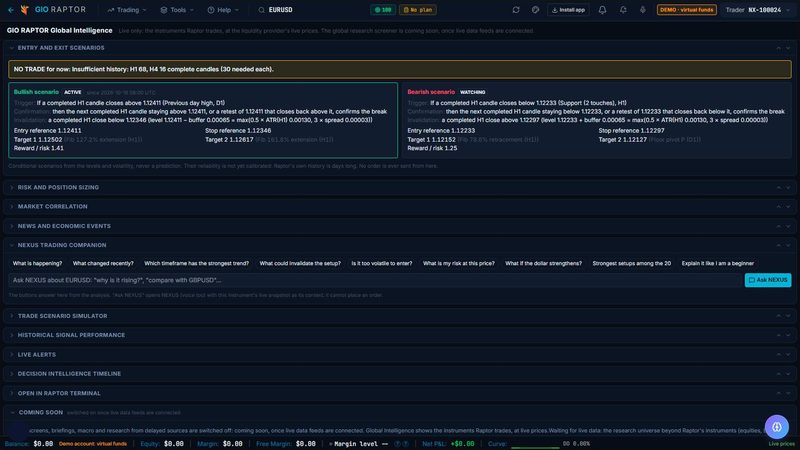This screenshot has width=800, height=450.
Task: Click the up arrow on Entry and Exit Scenarios header
Action: tap(779, 48)
